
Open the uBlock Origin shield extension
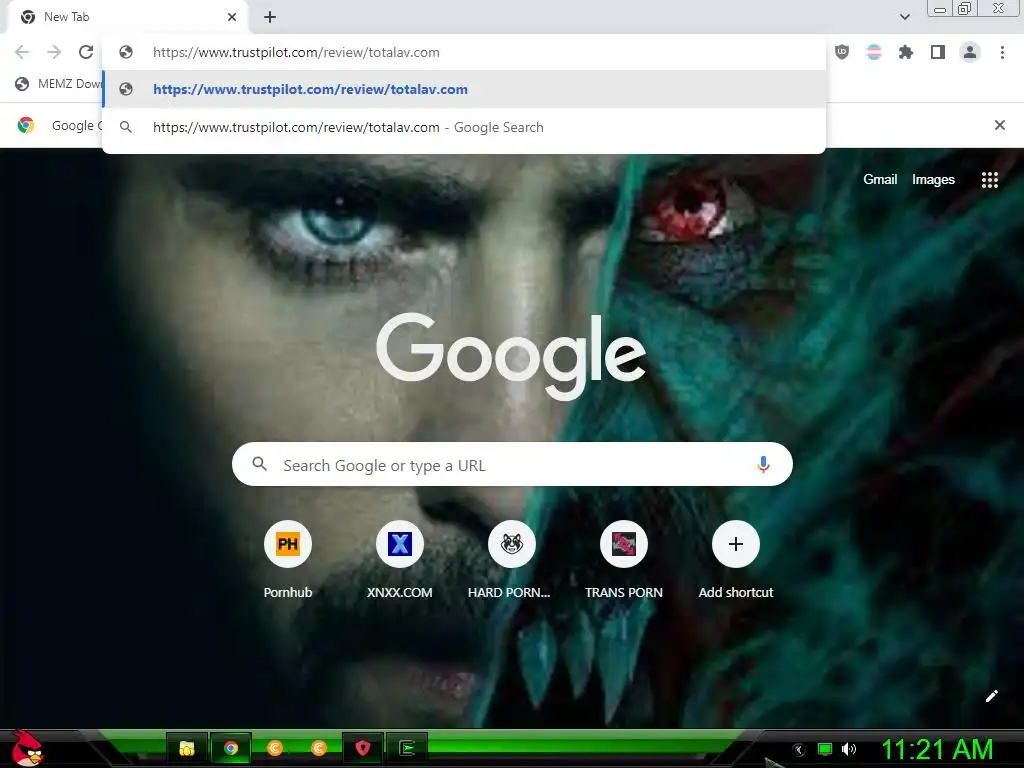pyautogui.click(x=842, y=52)
